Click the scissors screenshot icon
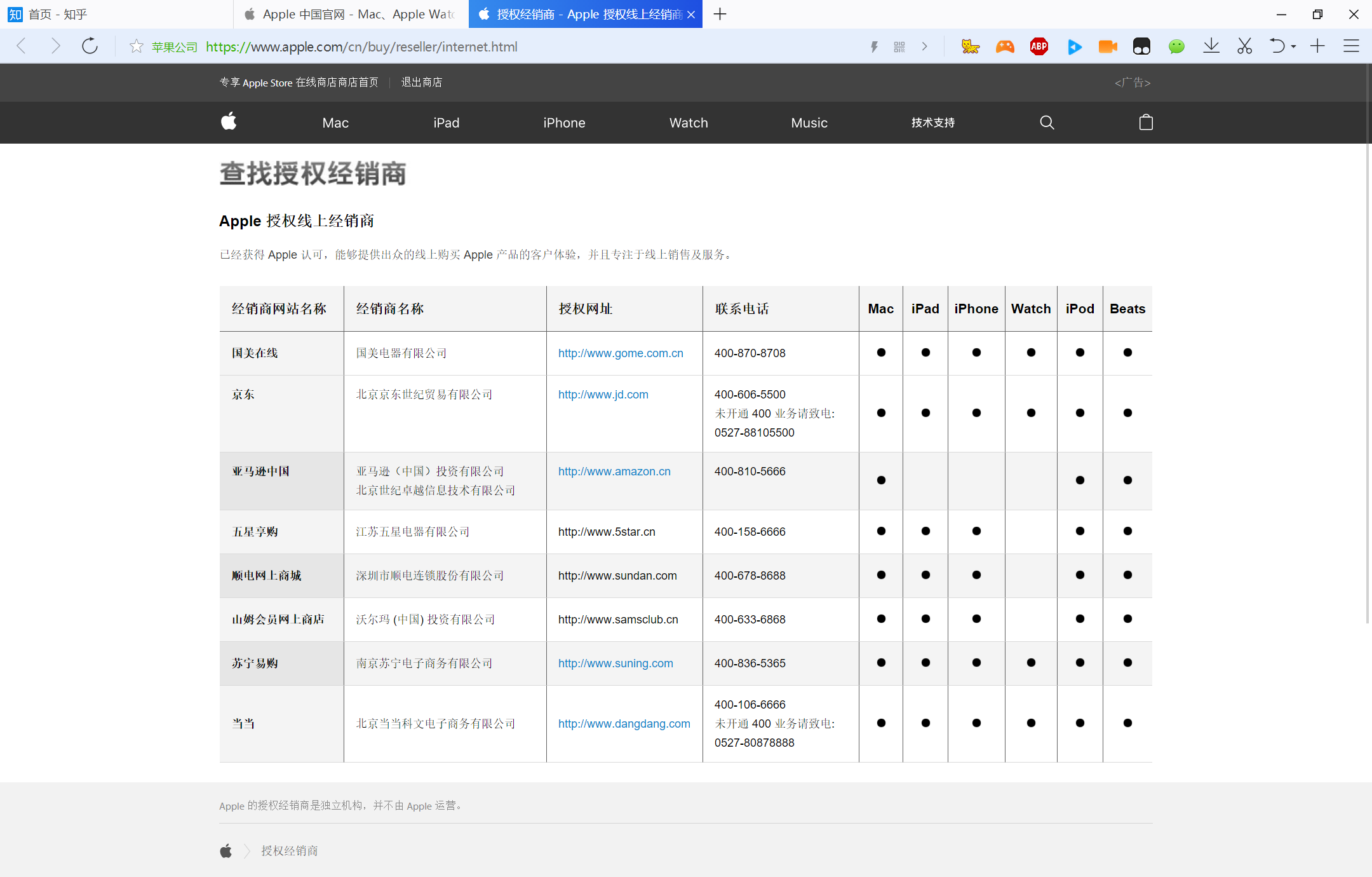The image size is (1372, 877). coord(1245,46)
